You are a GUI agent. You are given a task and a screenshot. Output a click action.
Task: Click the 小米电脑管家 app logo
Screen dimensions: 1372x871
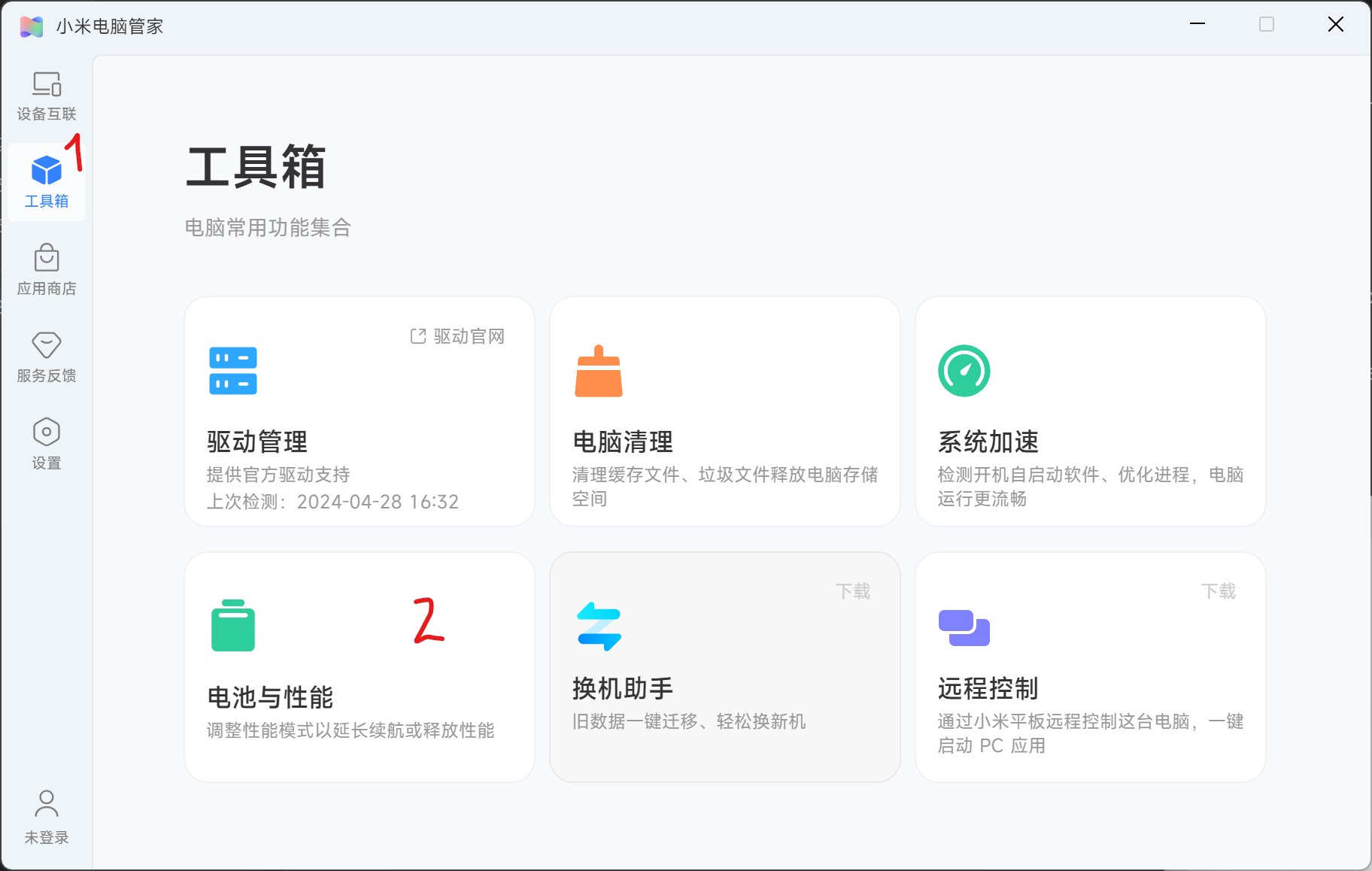(x=32, y=26)
